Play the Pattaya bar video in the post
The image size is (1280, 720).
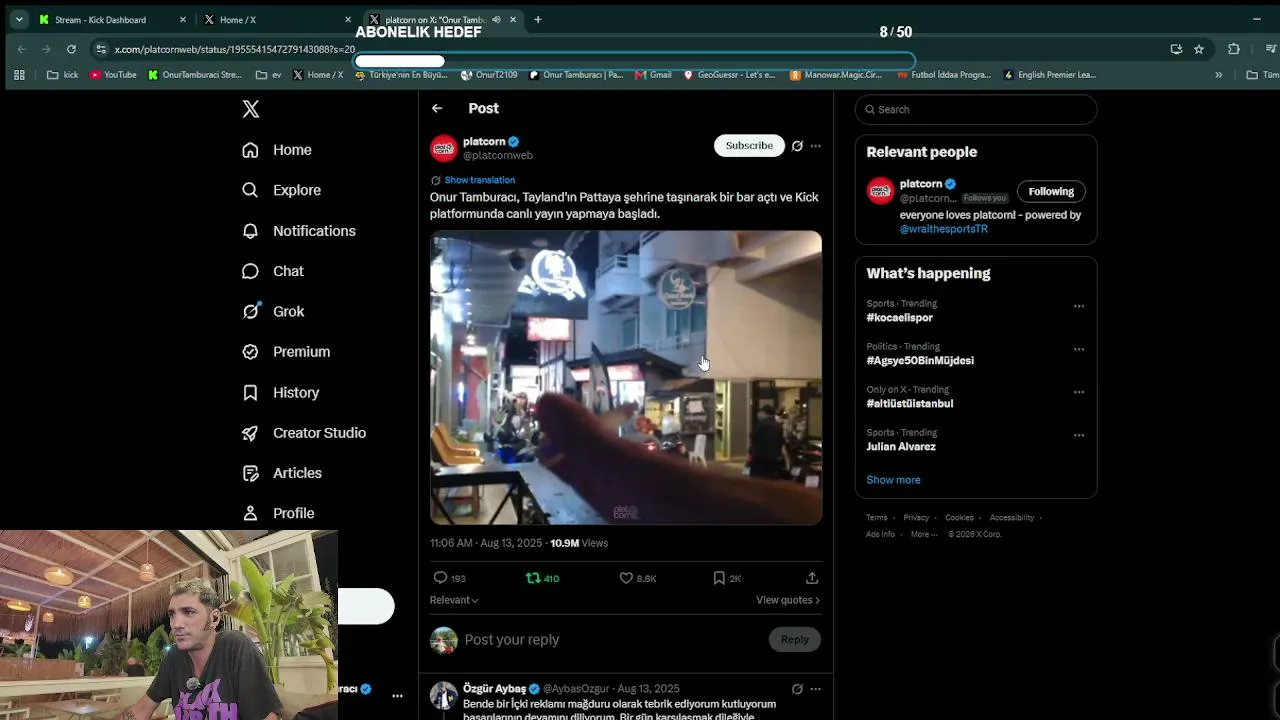[626, 378]
